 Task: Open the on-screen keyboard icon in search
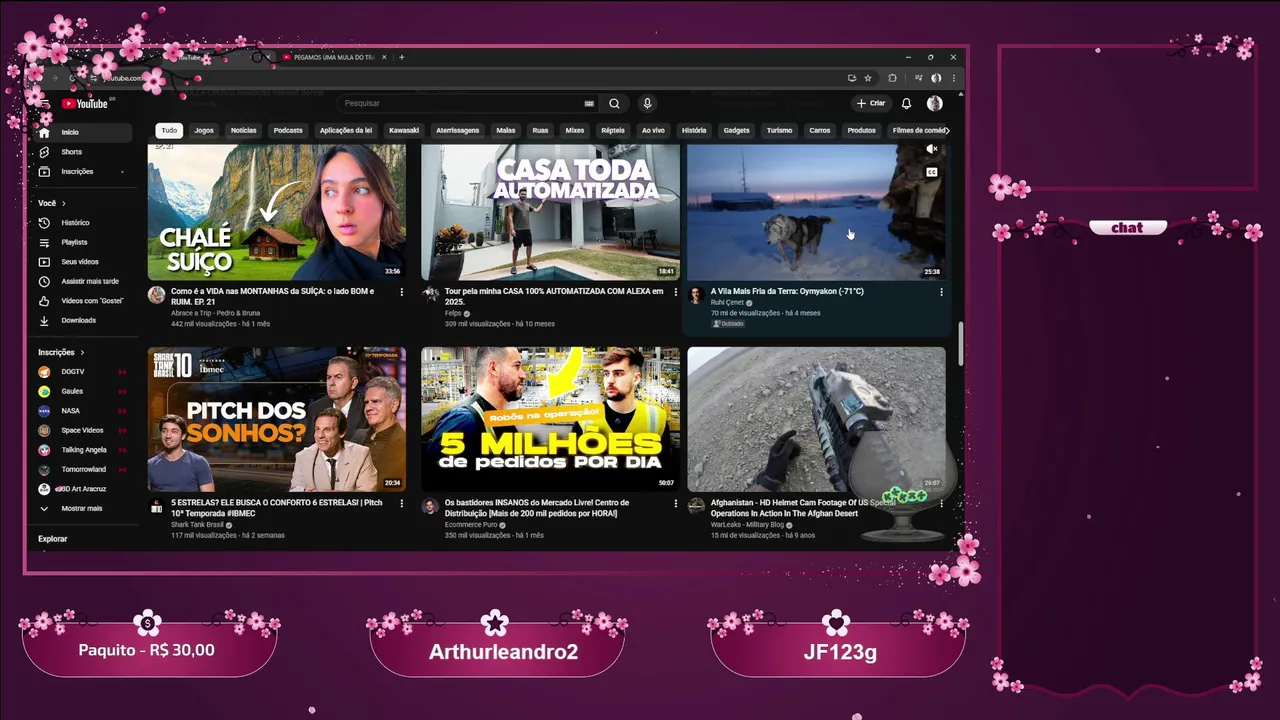589,103
